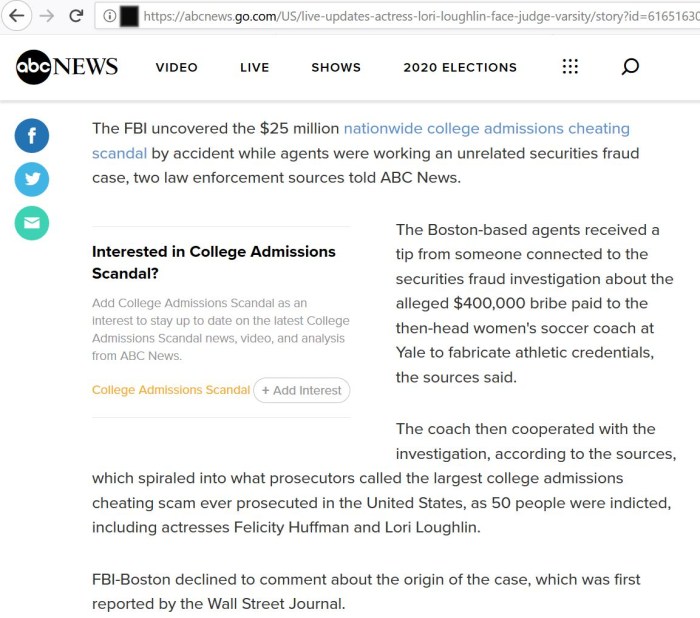Share the article on Twitter
The image size is (700, 618).
[x=32, y=179]
